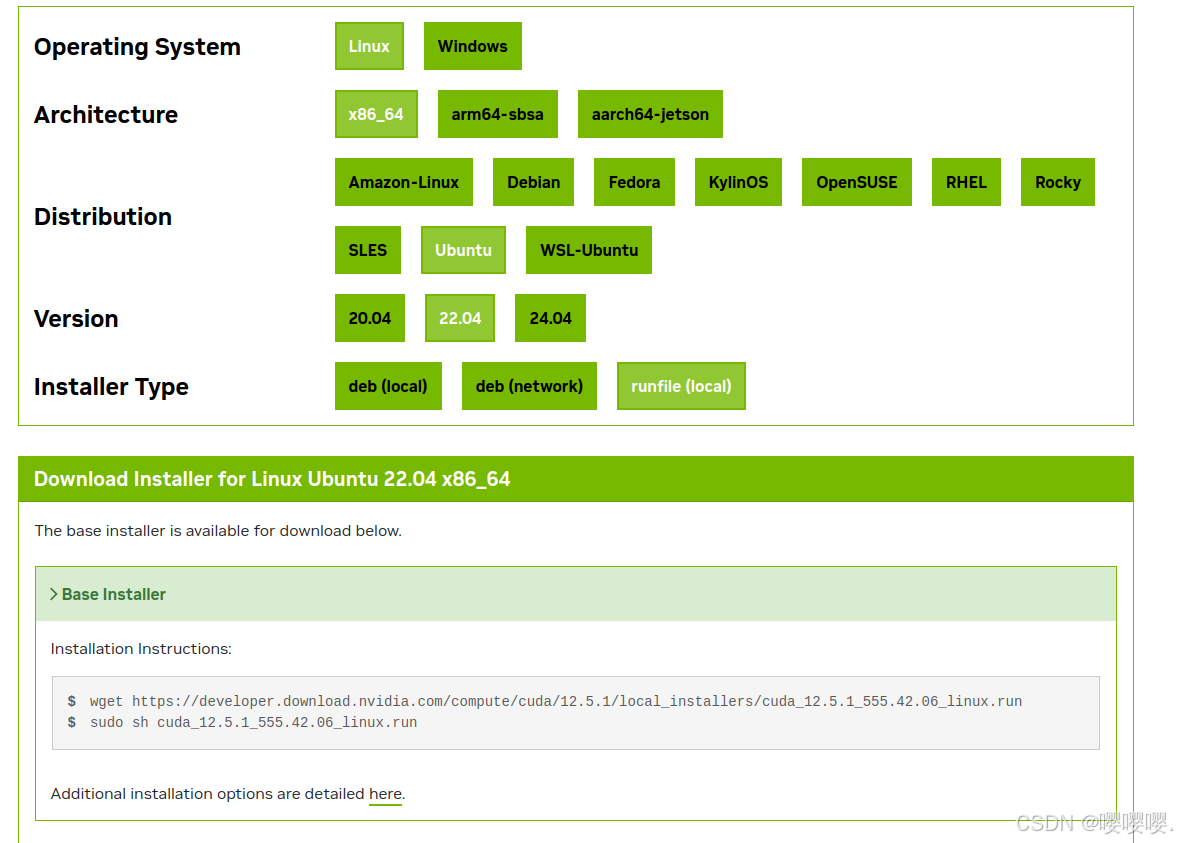Select the Linux operating system

tap(369, 46)
